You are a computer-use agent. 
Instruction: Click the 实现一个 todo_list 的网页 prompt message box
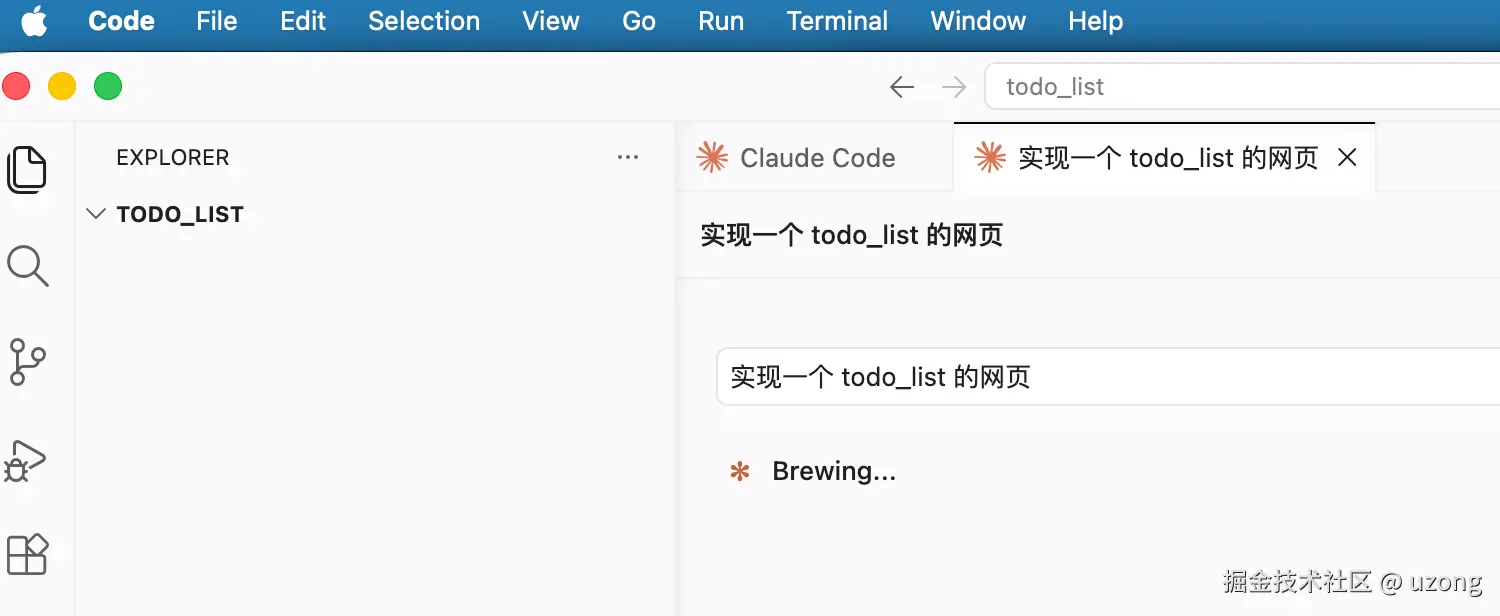click(1108, 377)
